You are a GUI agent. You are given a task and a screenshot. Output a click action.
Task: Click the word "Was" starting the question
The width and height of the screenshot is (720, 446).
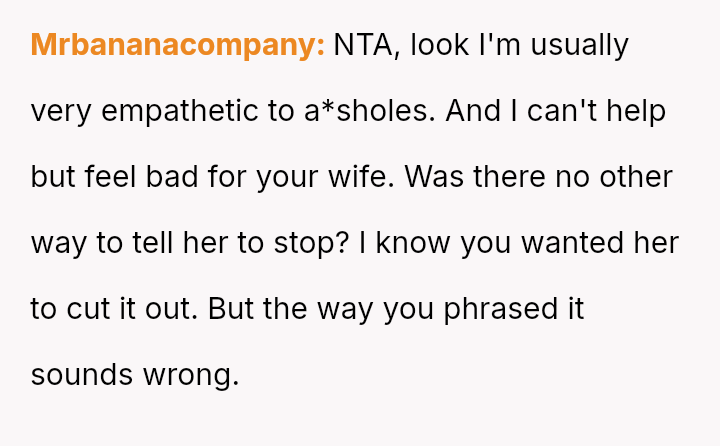(431, 178)
